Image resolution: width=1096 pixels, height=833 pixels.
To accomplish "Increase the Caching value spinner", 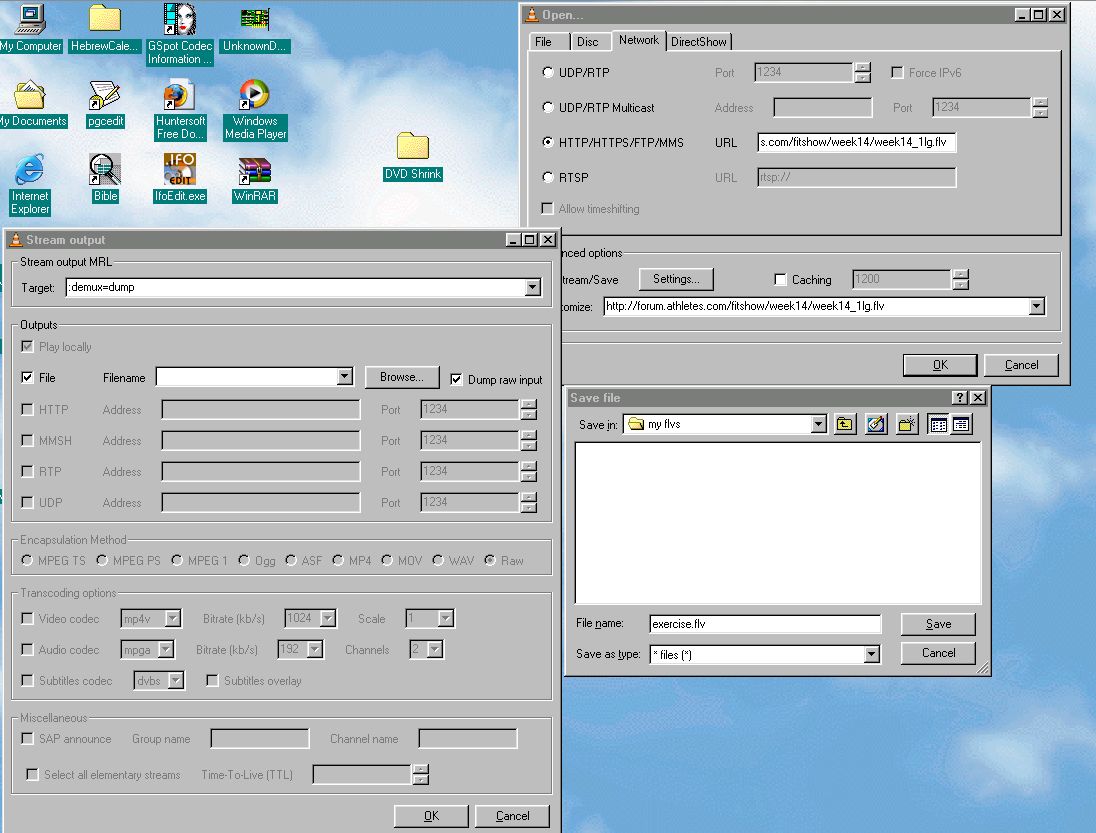I will 961,275.
